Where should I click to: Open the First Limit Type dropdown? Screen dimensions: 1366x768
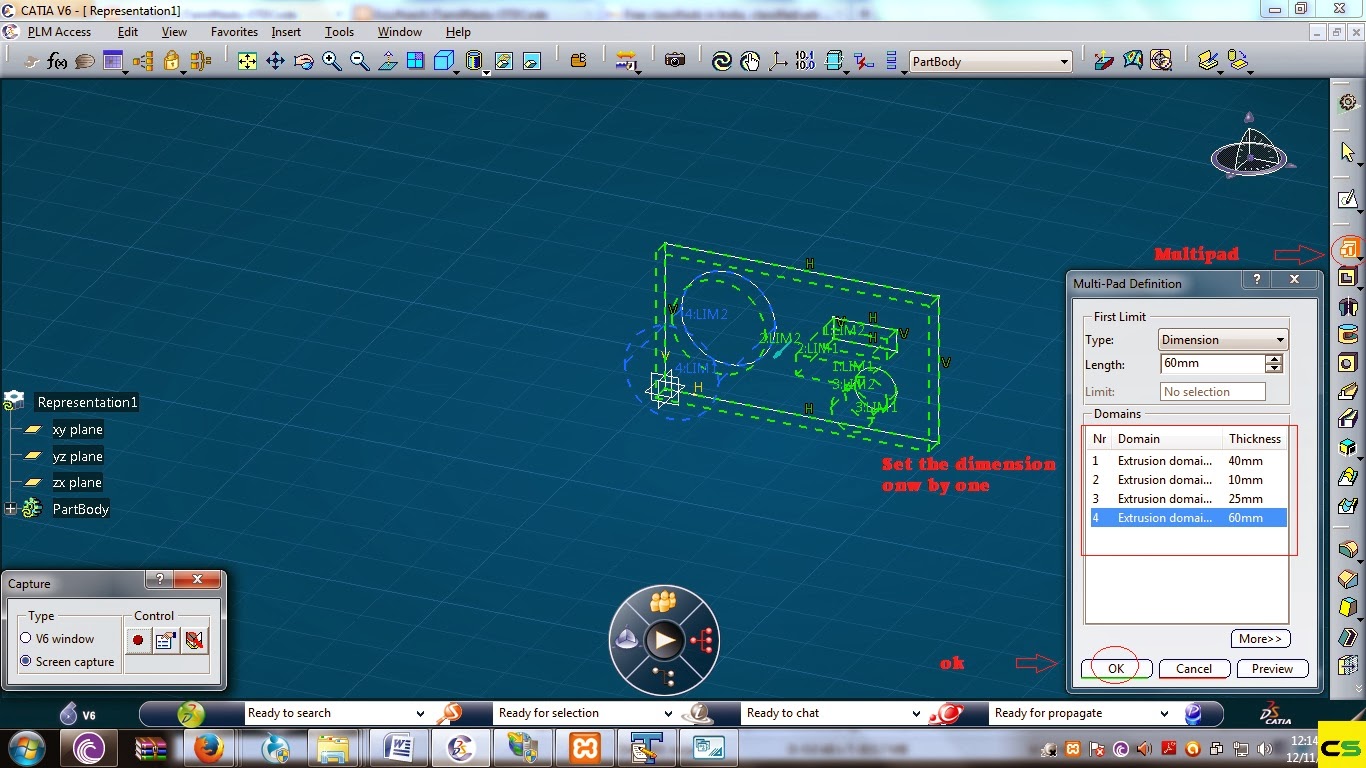(1280, 339)
